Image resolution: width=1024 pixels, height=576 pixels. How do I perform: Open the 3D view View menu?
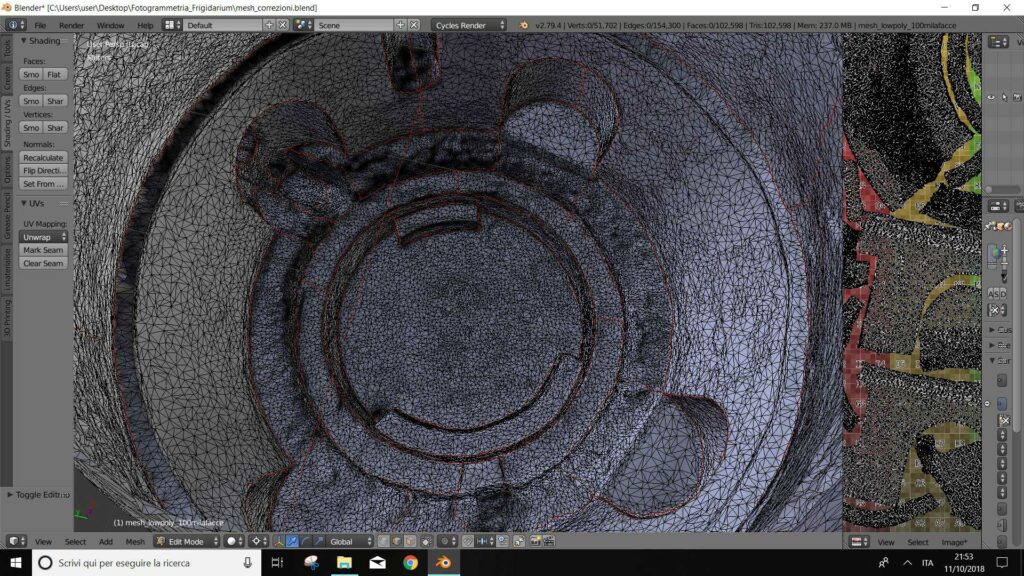point(43,541)
